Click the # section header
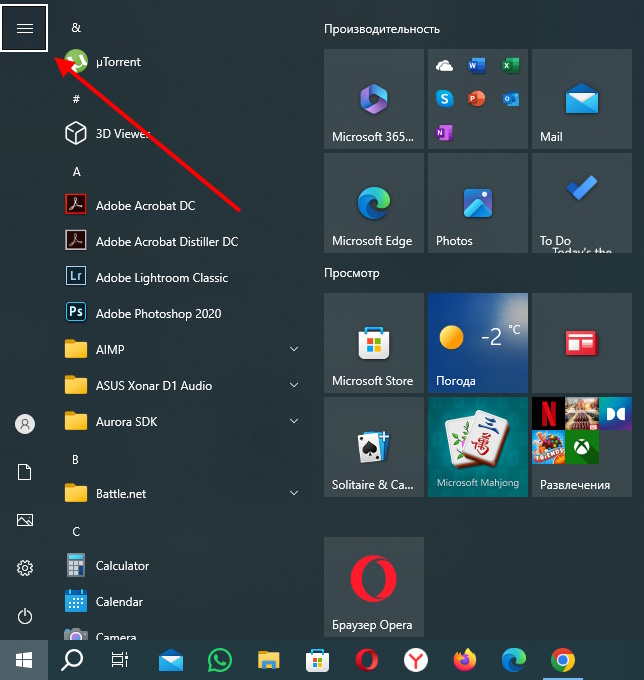Viewport: 644px width, 680px height. click(x=76, y=99)
